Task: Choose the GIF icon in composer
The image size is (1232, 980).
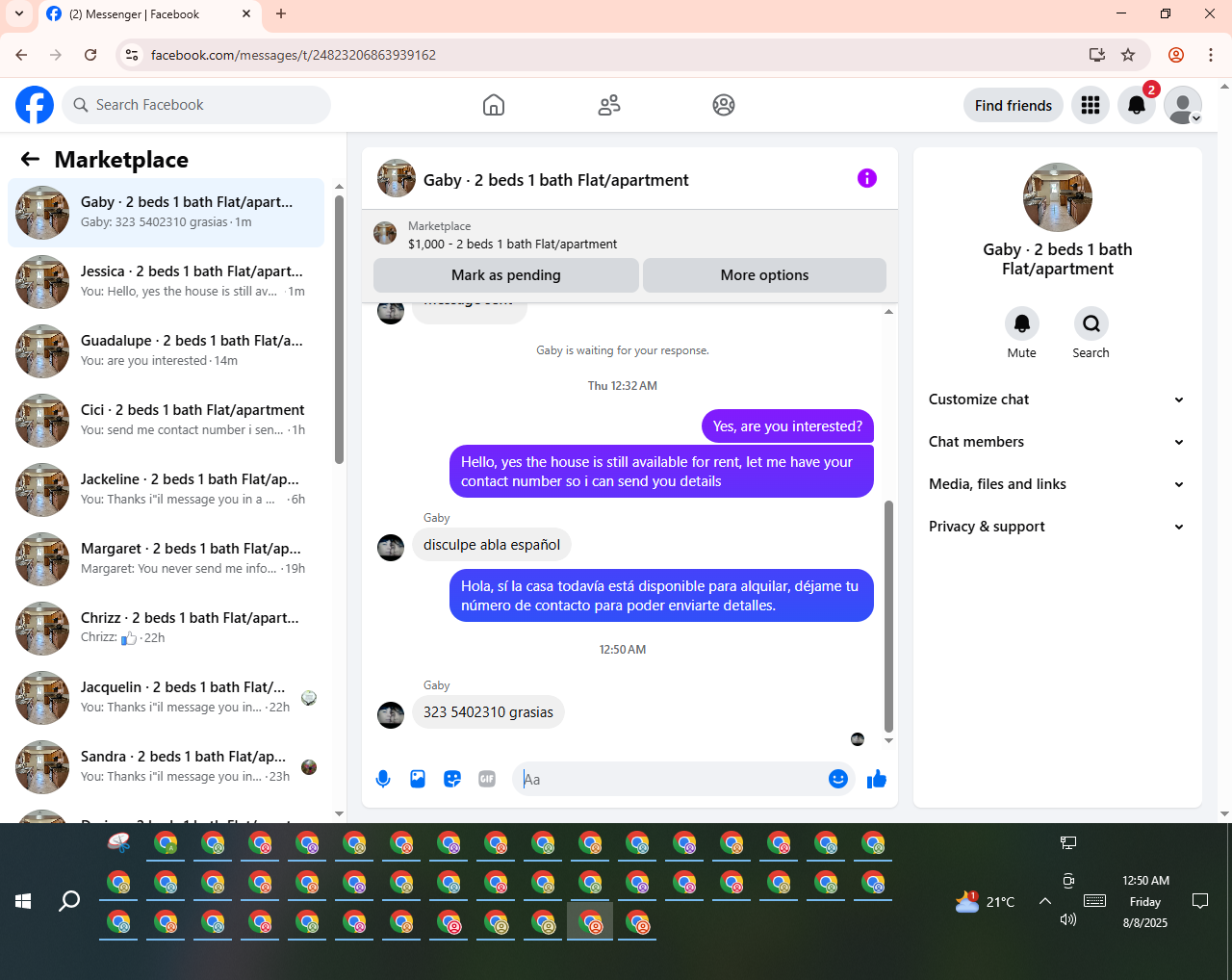Action: (x=487, y=779)
